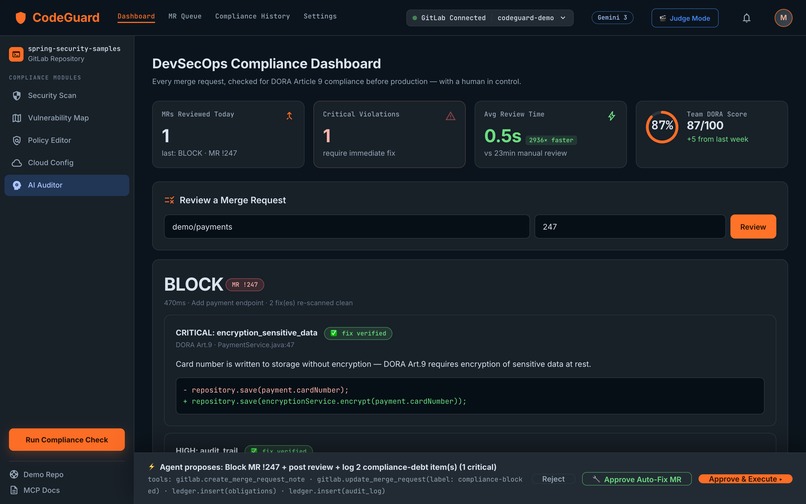Click the Vulnerability Map icon
Viewport: 806px width, 504px height.
[x=17, y=118]
